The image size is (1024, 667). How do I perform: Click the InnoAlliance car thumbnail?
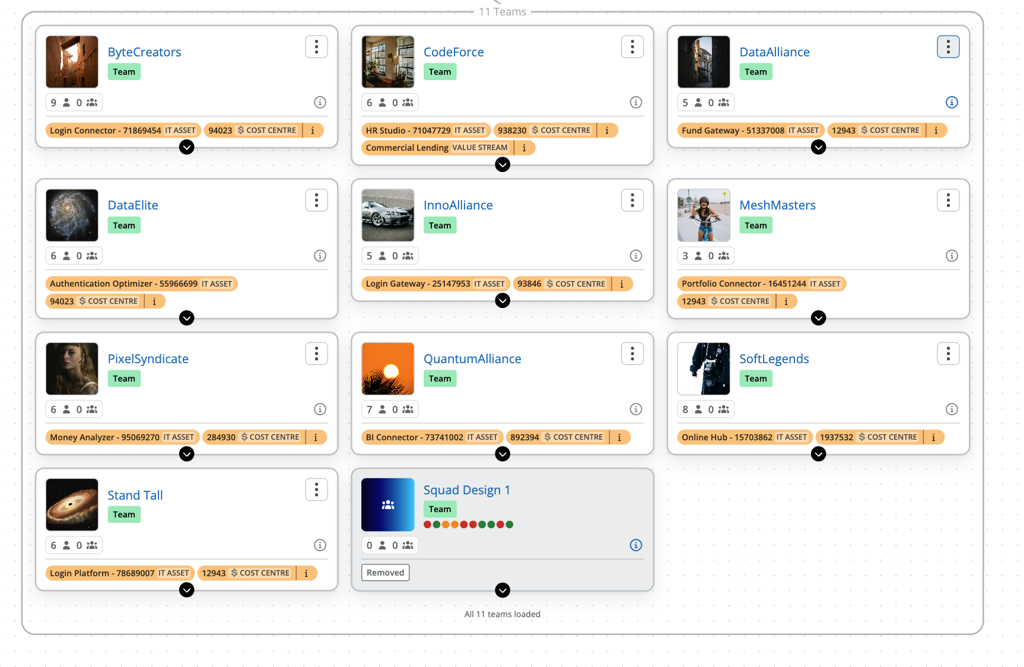(x=388, y=215)
